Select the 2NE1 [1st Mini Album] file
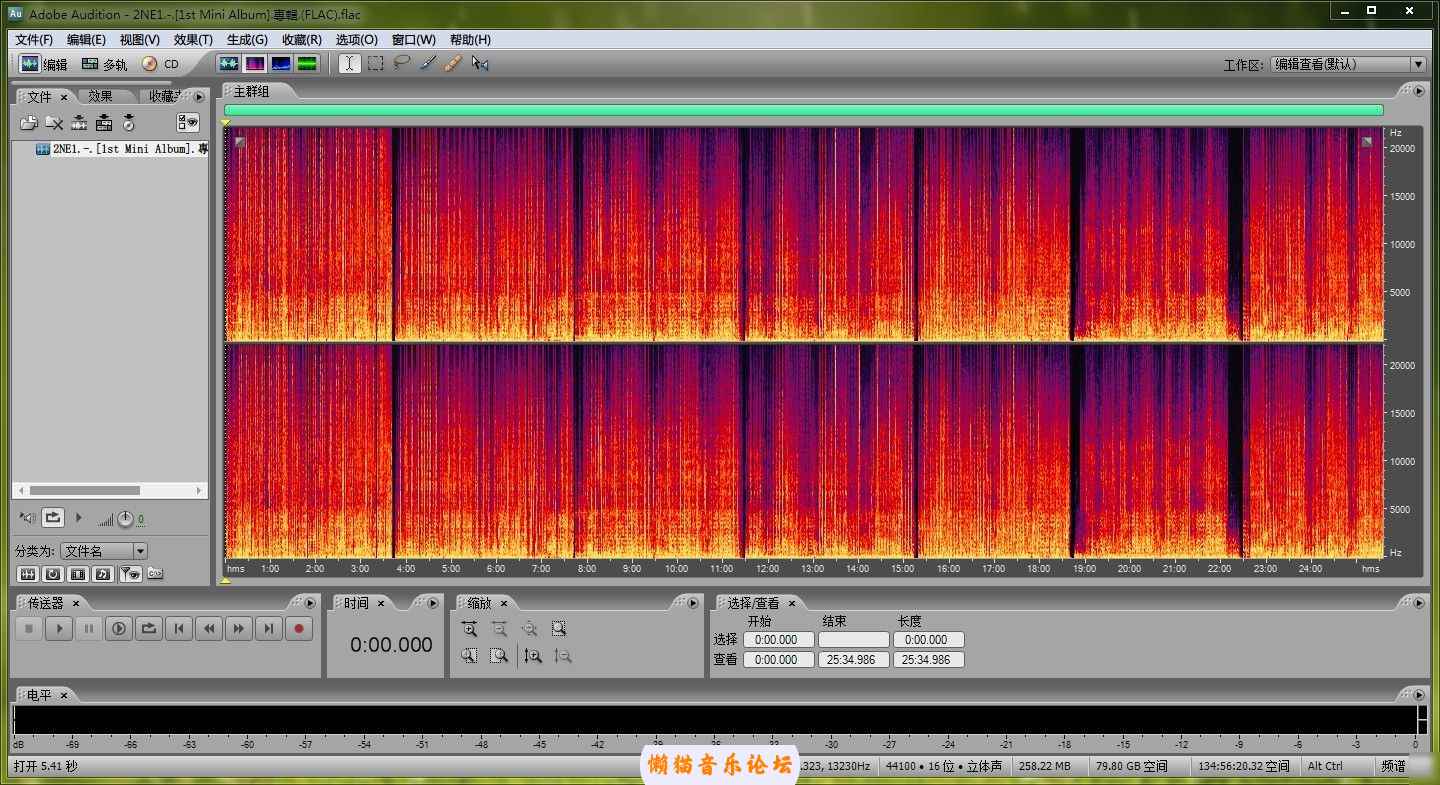Screen dimensions: 1440x785 (x=122, y=149)
